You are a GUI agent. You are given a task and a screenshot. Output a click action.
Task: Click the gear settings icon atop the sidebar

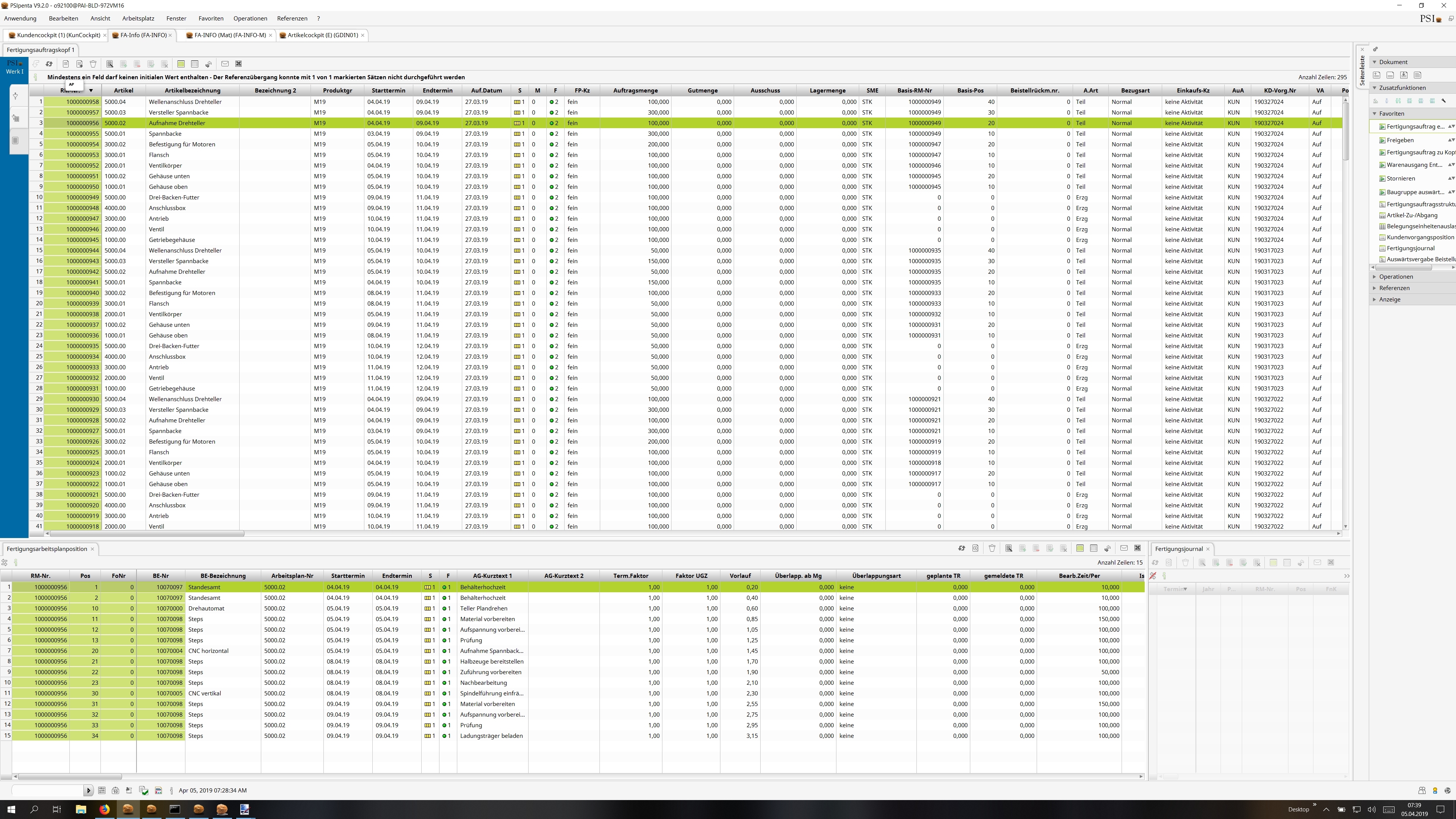pos(1376,49)
